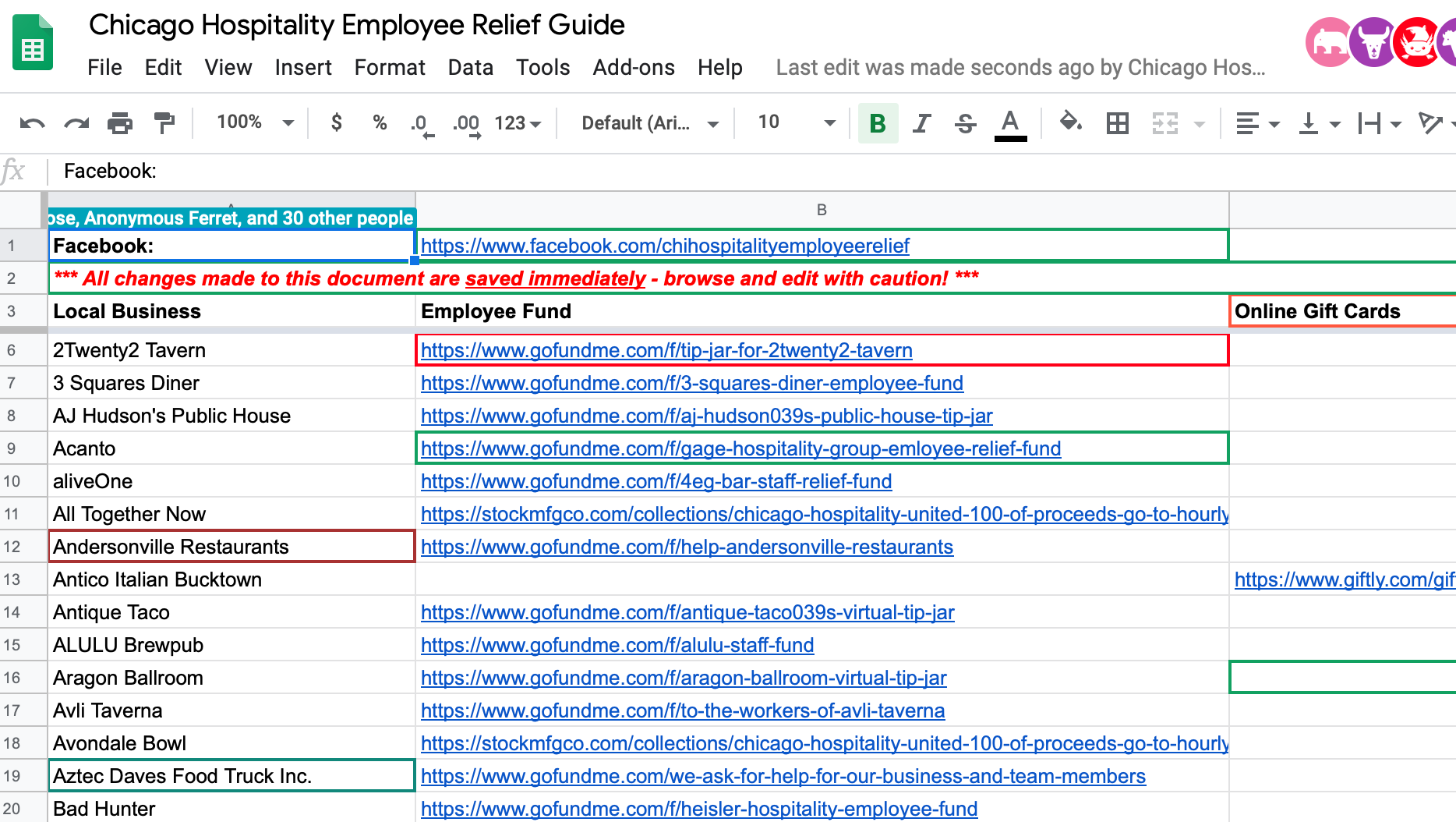Open more number formats dropdown
This screenshot has width=1456, height=822.
click(x=518, y=123)
